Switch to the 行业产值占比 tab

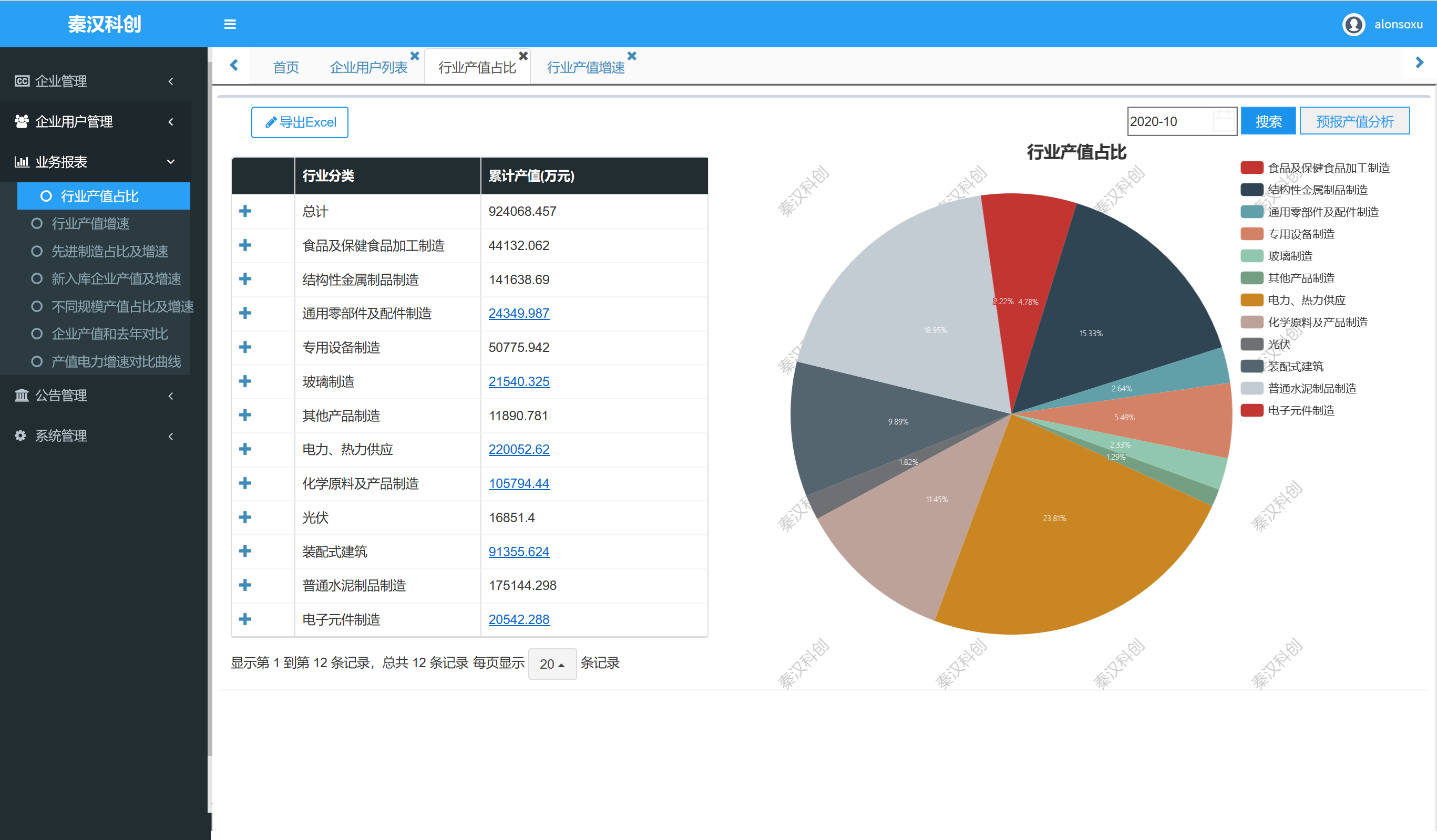tap(477, 67)
